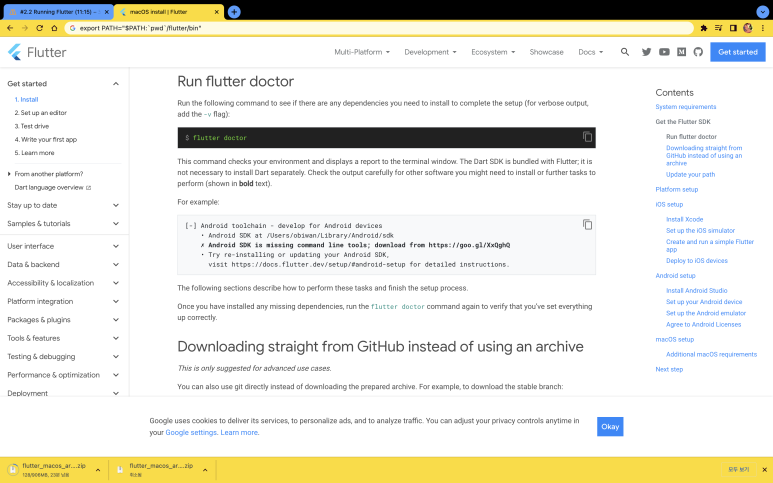Select the macOS install Flutter tab
This screenshot has width=773, height=483.
169,12
